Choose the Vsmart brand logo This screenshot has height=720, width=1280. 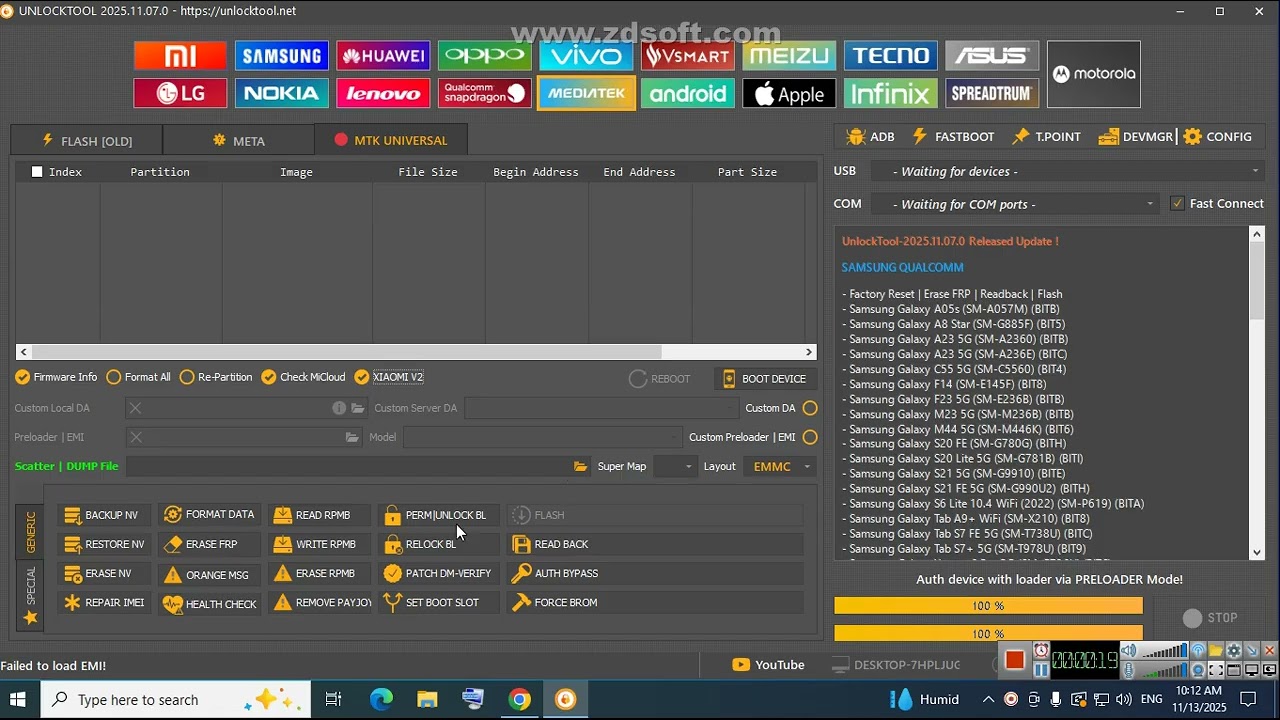(688, 56)
